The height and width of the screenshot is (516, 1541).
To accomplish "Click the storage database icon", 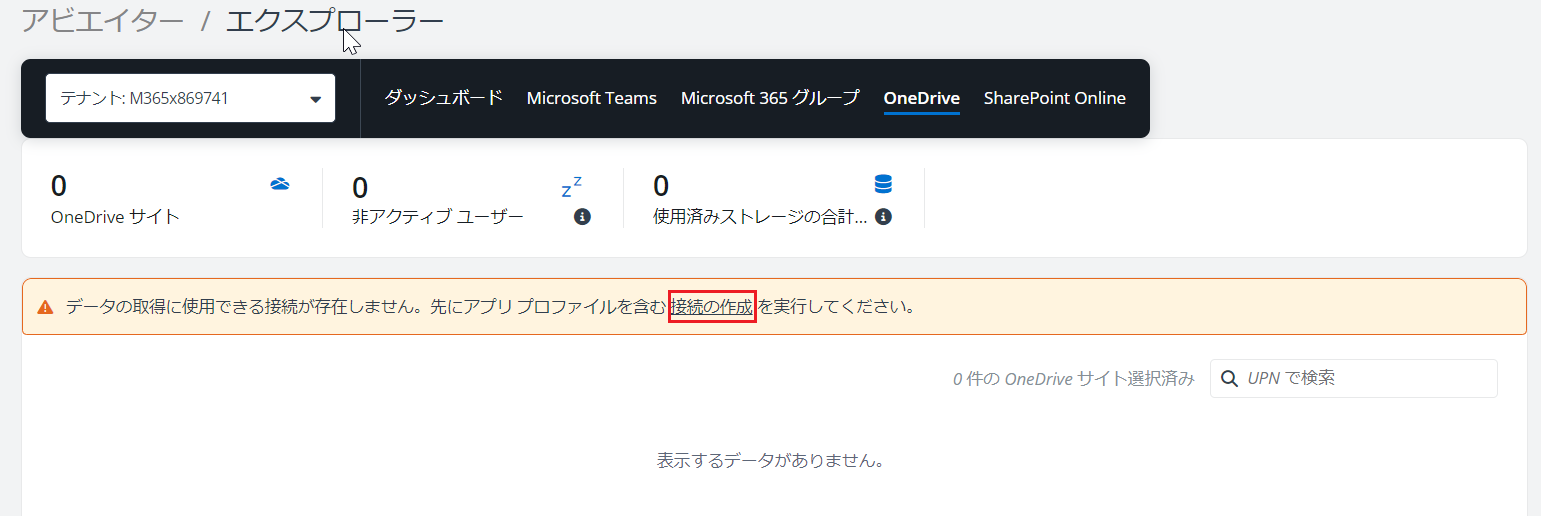I will (883, 184).
